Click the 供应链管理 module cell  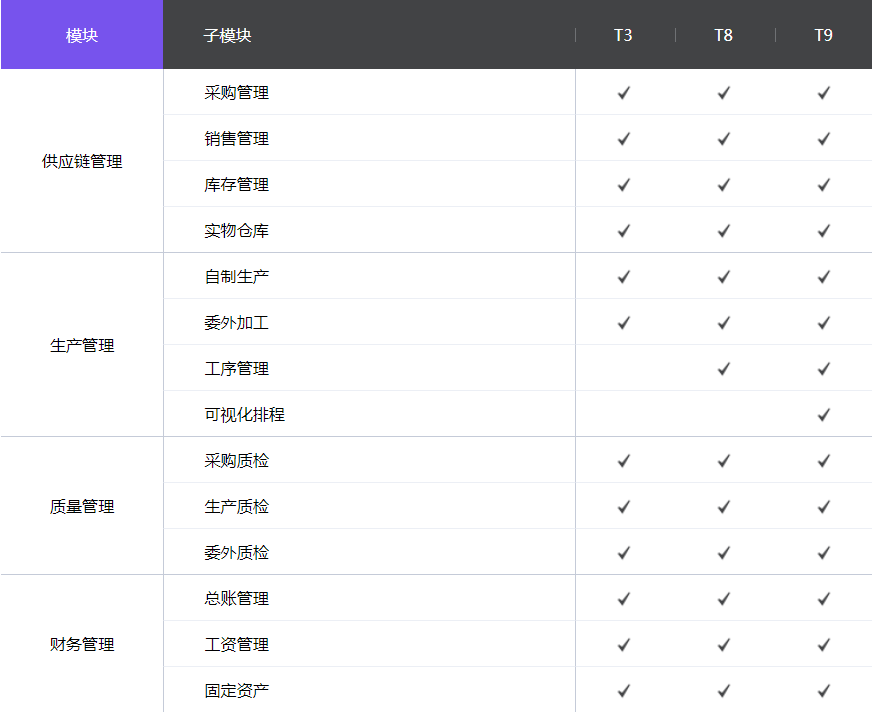[82, 161]
